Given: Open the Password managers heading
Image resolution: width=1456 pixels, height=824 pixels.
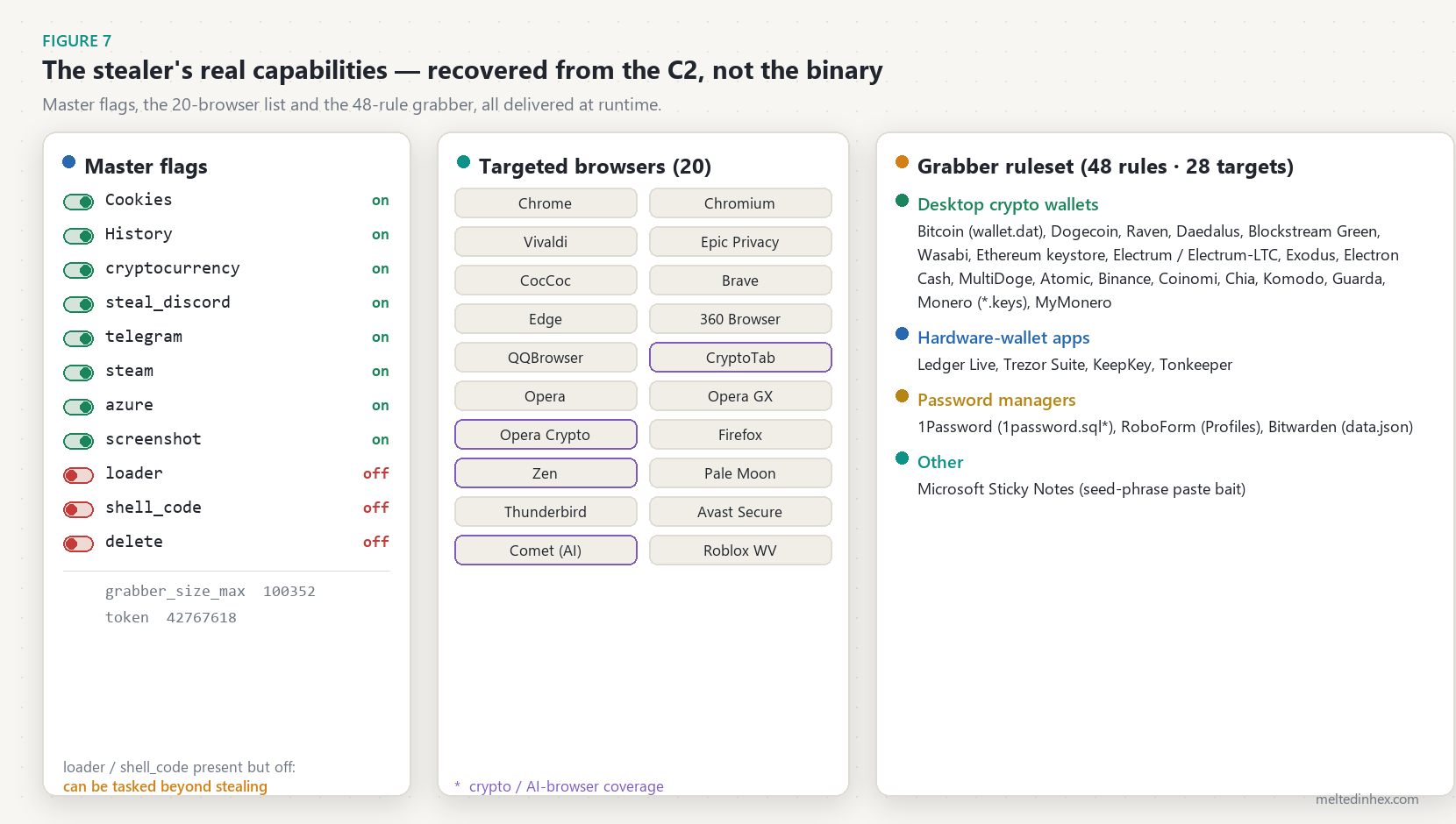Looking at the screenshot, I should pyautogui.click(x=996, y=400).
